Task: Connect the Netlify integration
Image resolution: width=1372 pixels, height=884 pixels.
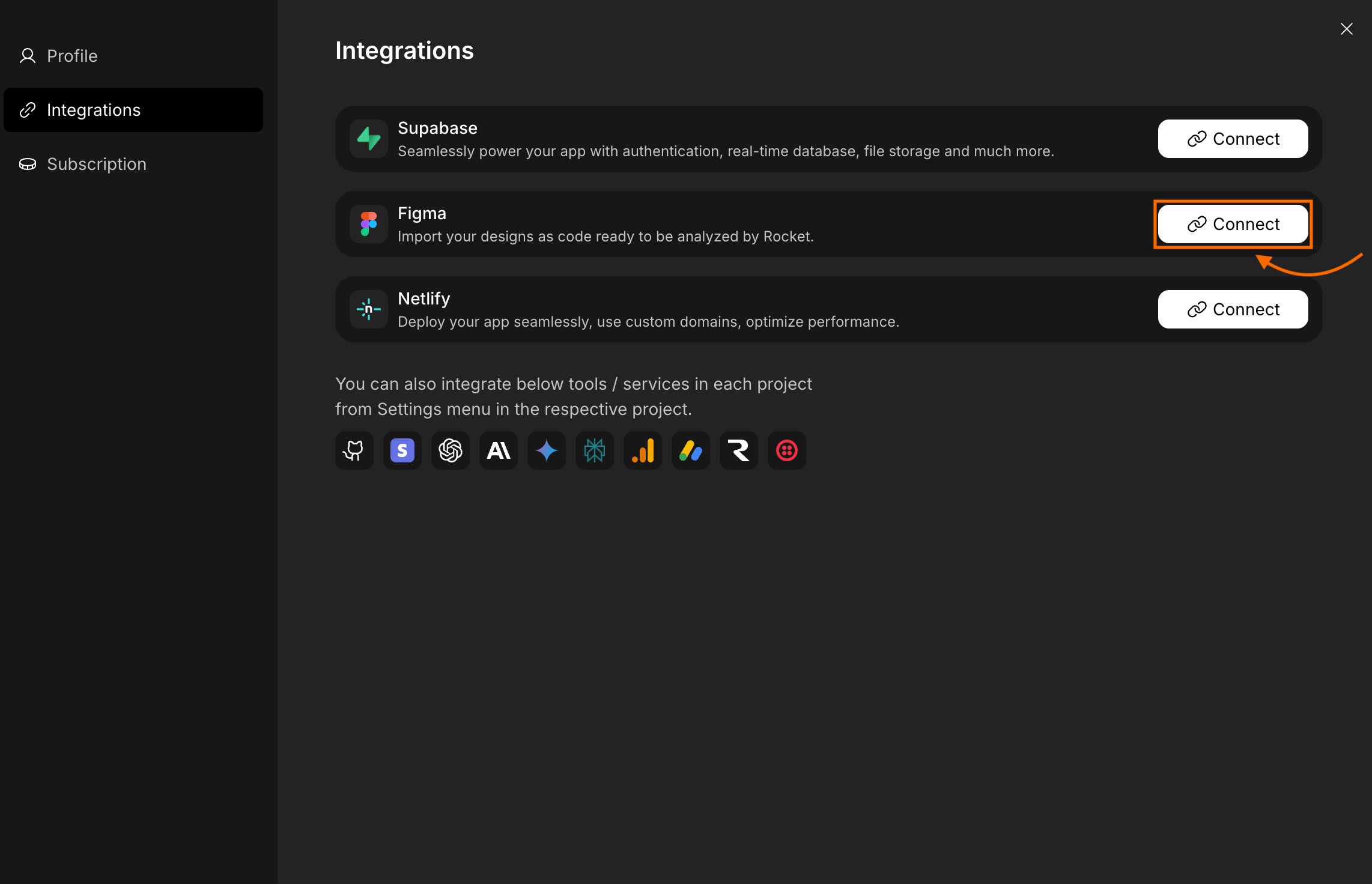Action: pyautogui.click(x=1233, y=309)
